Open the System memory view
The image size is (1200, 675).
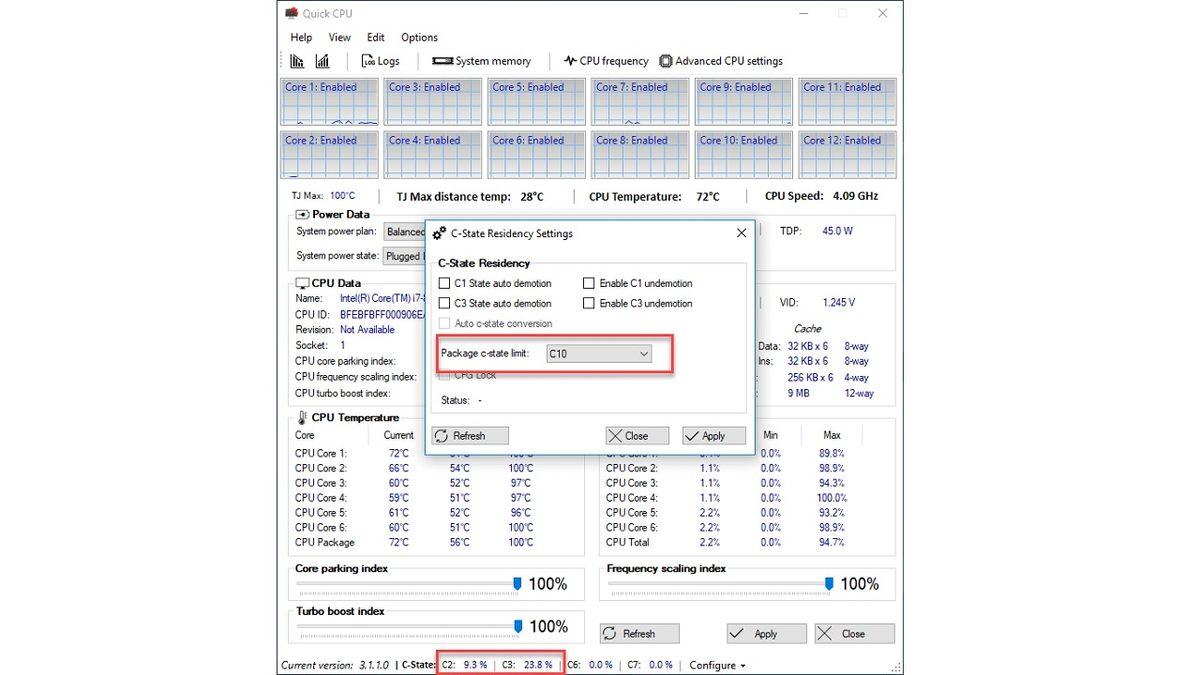tap(482, 60)
